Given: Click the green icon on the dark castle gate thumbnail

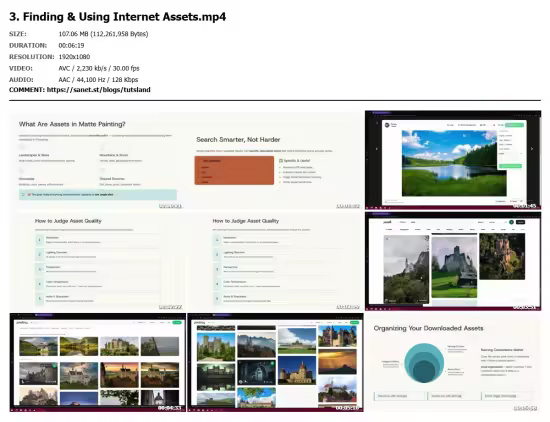Looking at the screenshot, I should (272, 364).
